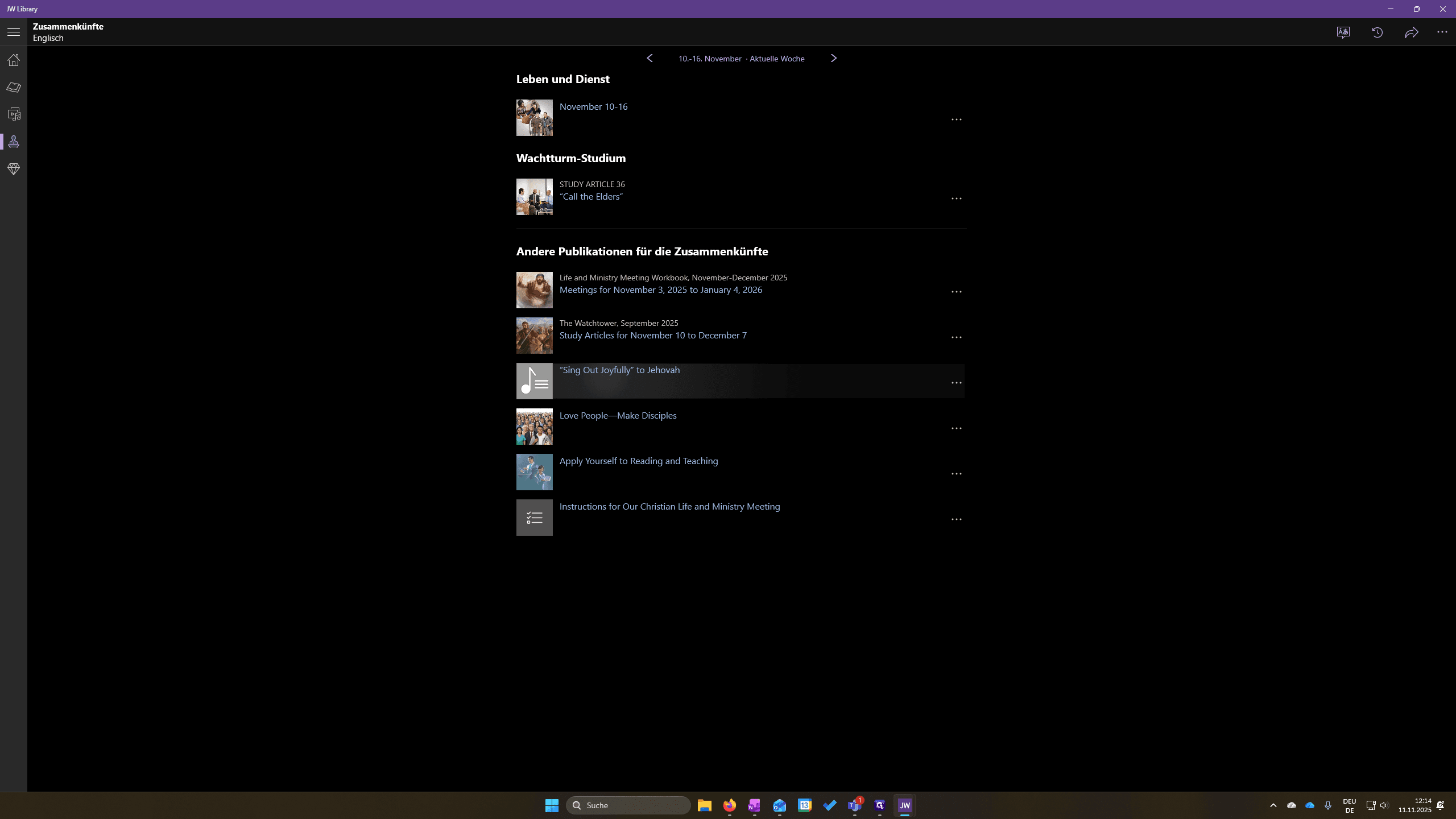Open the November 10-16 meeting link
The width and height of the screenshot is (1456, 819).
[593, 107]
